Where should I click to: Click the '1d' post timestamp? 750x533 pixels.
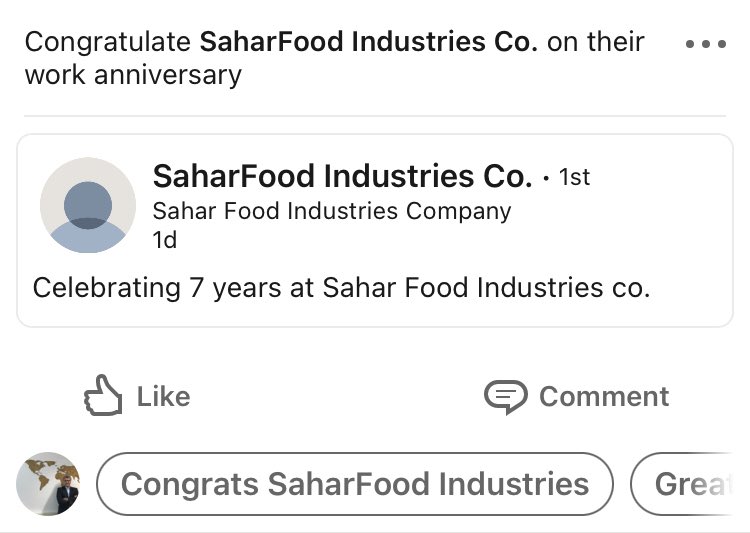tap(165, 240)
